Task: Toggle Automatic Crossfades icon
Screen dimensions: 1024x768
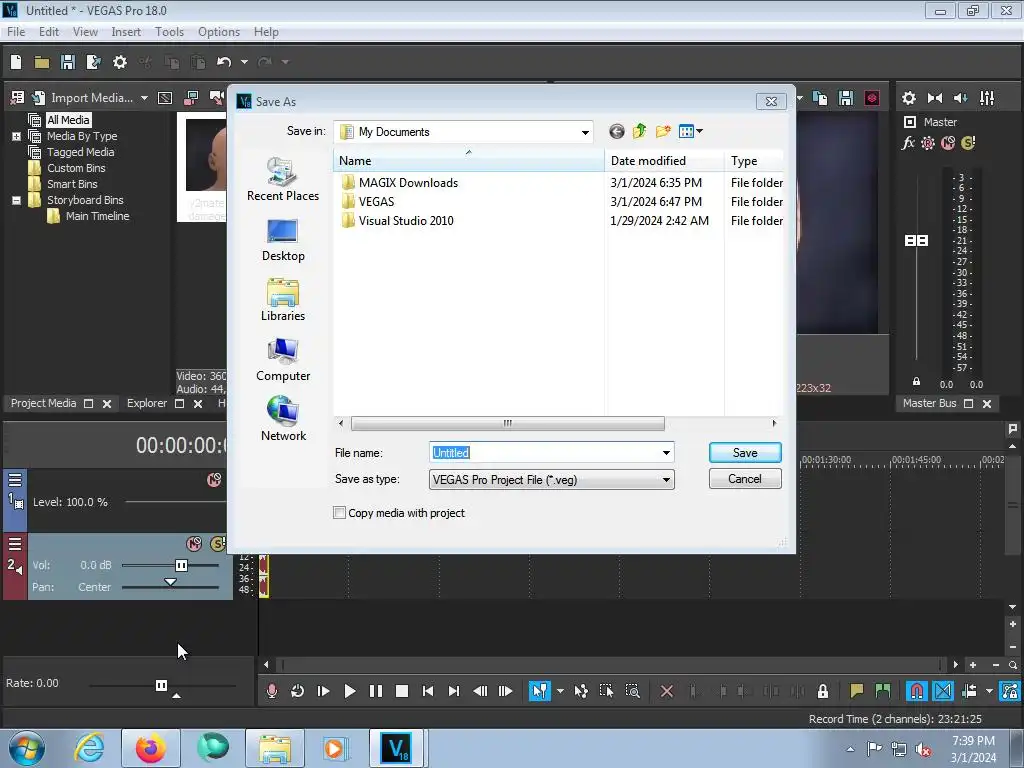Action: coord(943,691)
